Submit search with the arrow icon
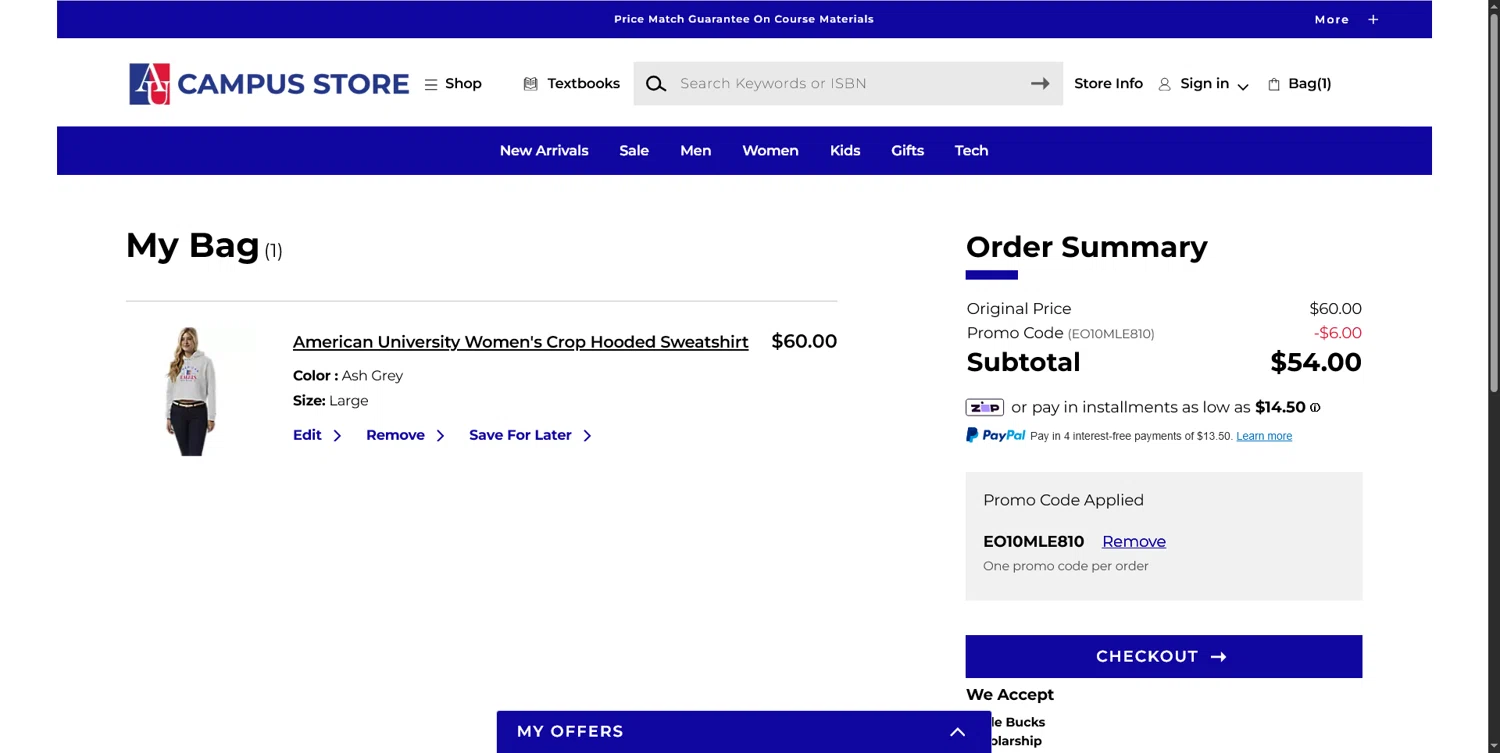1500x753 pixels. 1040,84
